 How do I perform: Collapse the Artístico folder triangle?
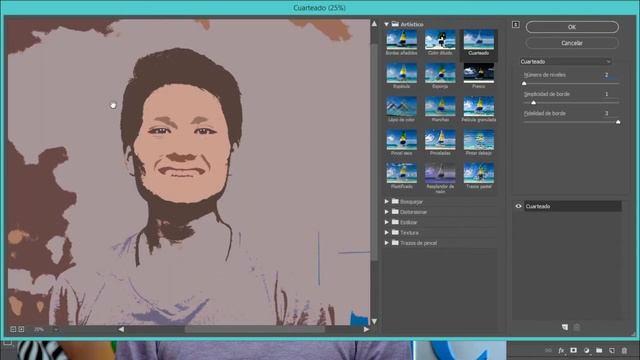pos(386,24)
